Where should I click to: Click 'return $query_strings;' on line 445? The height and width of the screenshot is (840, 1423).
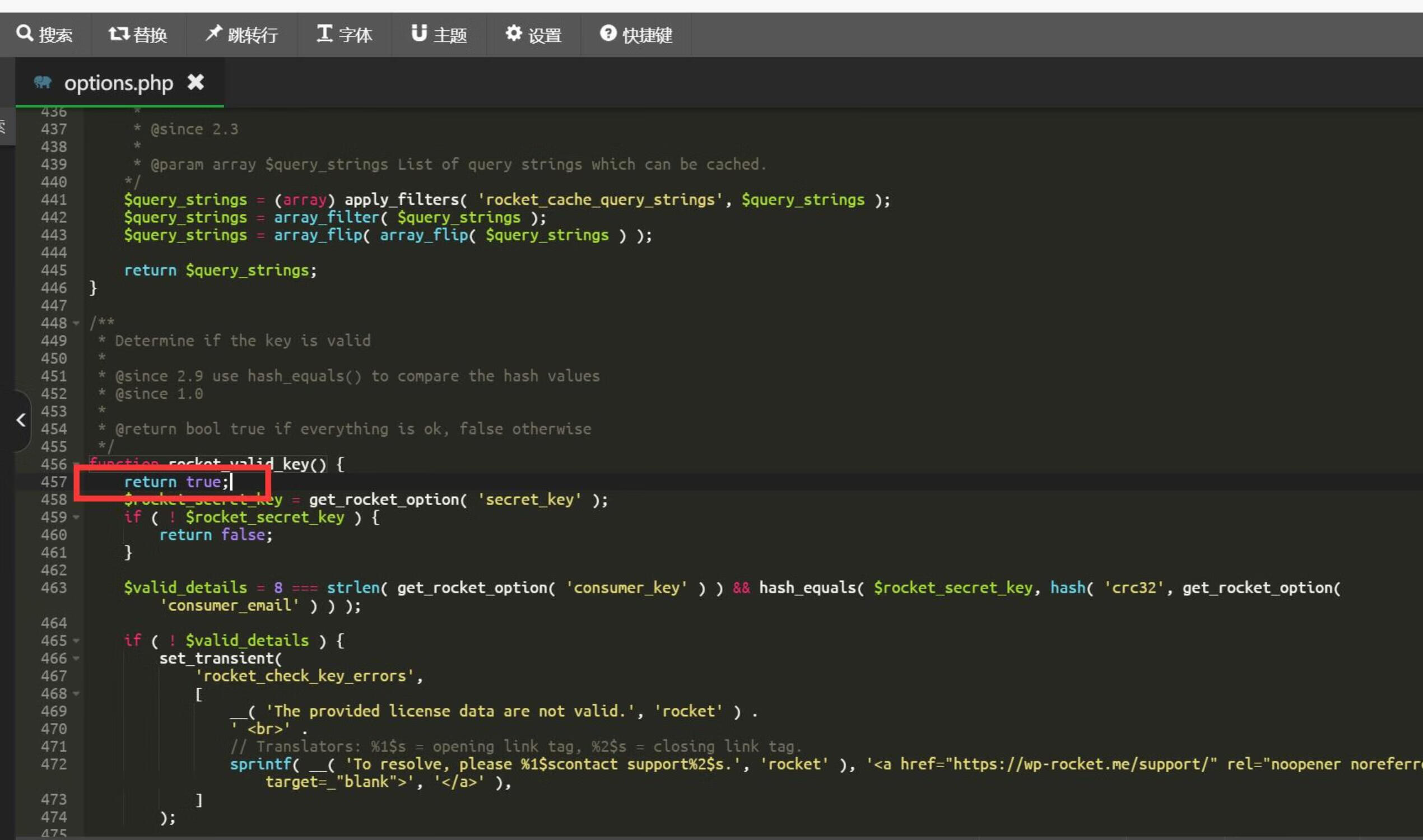click(220, 270)
